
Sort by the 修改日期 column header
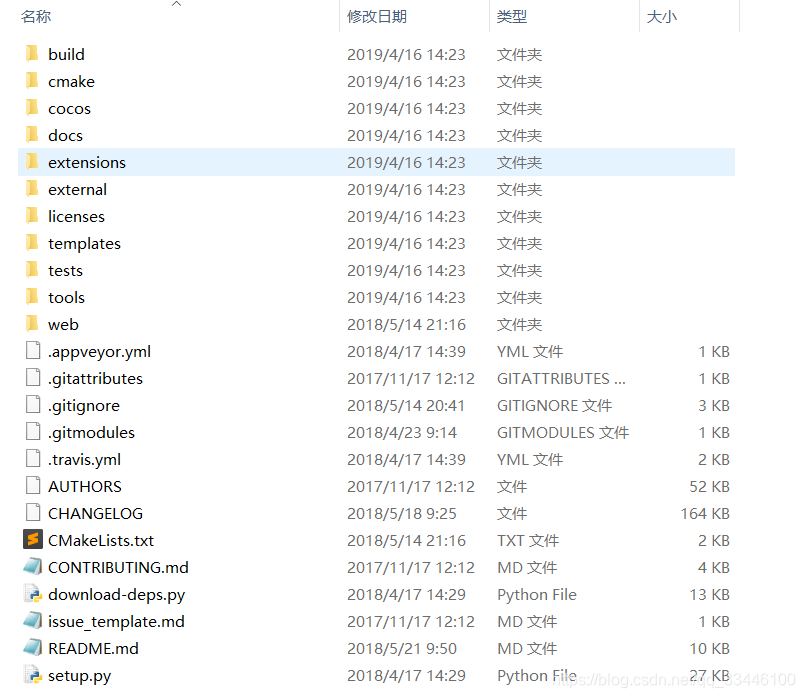point(377,16)
